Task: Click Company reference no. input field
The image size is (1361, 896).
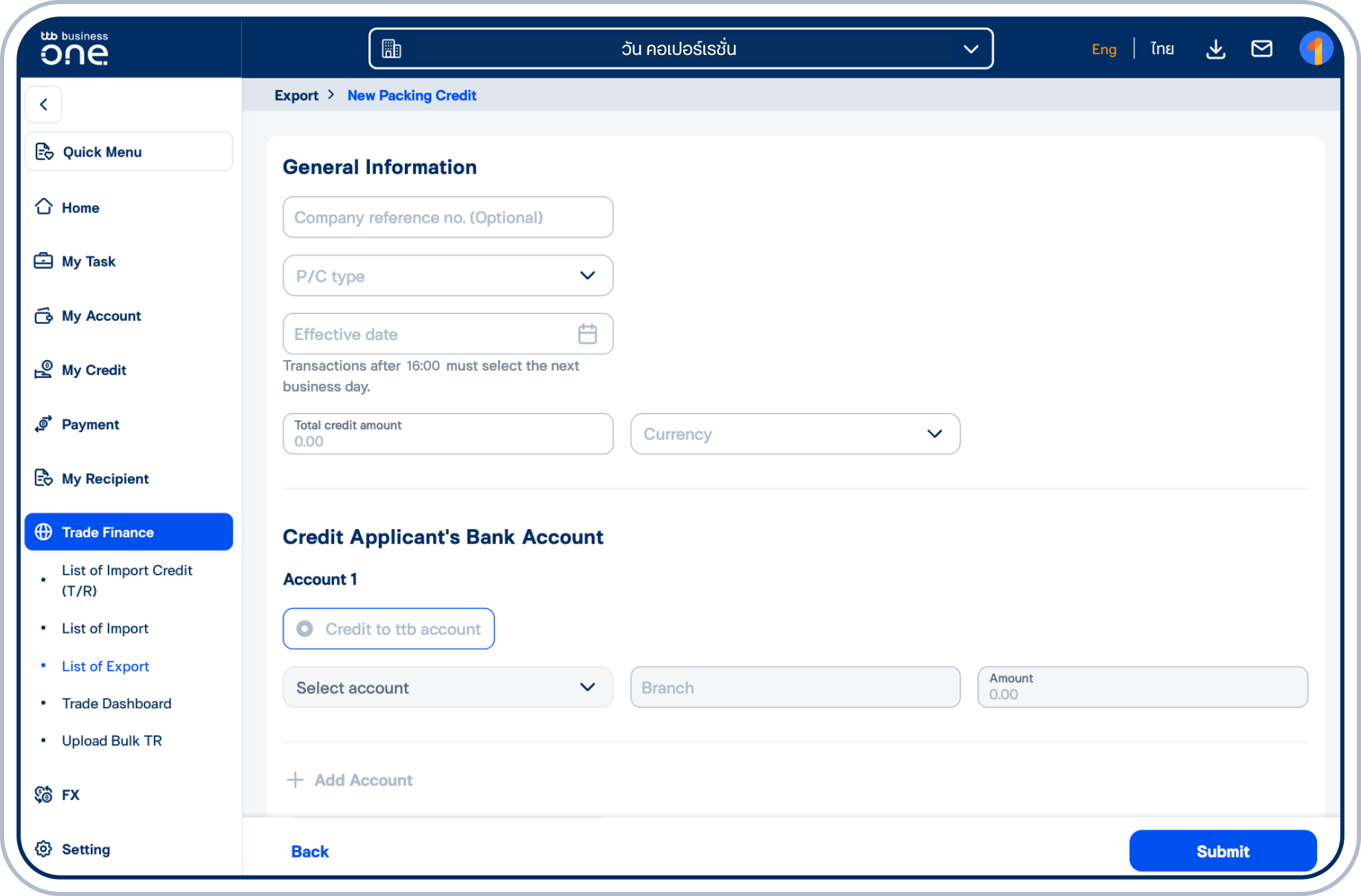Action: (447, 217)
